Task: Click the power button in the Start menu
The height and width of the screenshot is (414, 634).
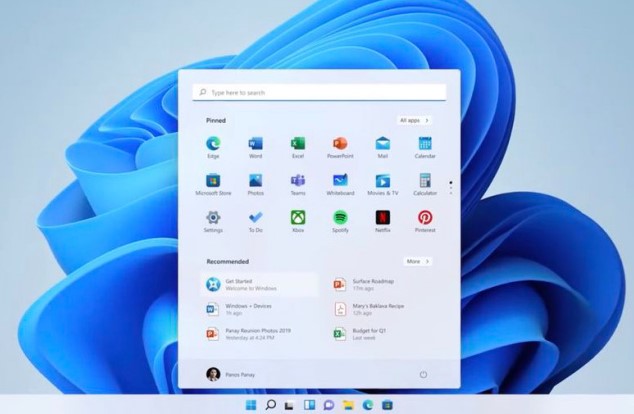Action: tap(423, 374)
